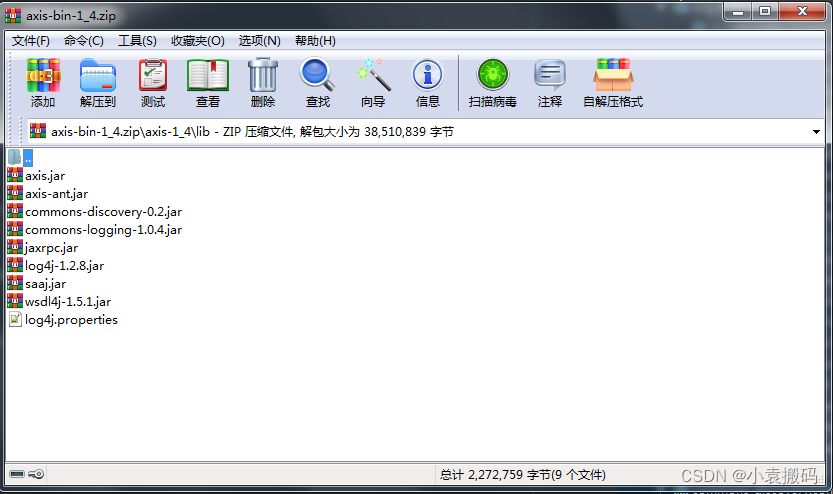Open the Favorites (收藏夹) menu
The height and width of the screenshot is (494, 833).
point(198,41)
